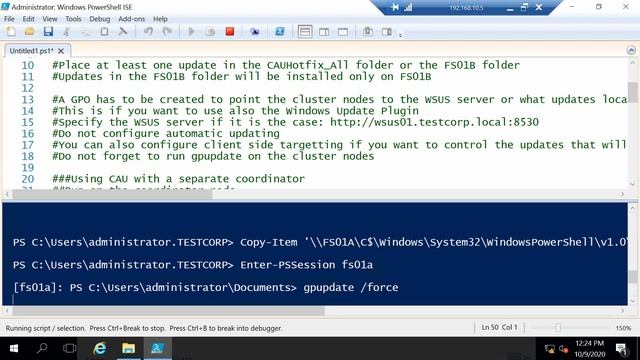This screenshot has height=360, width=640.
Task: Click the script pane scroll right arrow
Action: pos(622,194)
